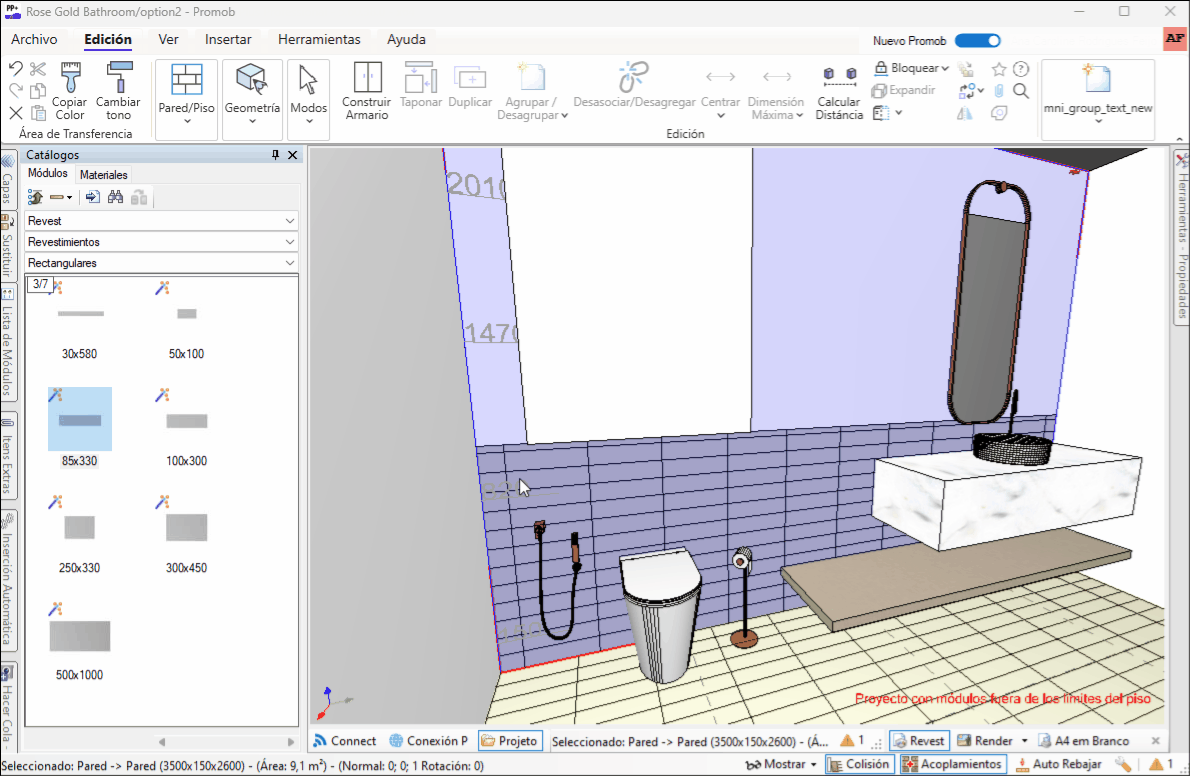Open the Herramientas ribbon tab

(x=320, y=39)
